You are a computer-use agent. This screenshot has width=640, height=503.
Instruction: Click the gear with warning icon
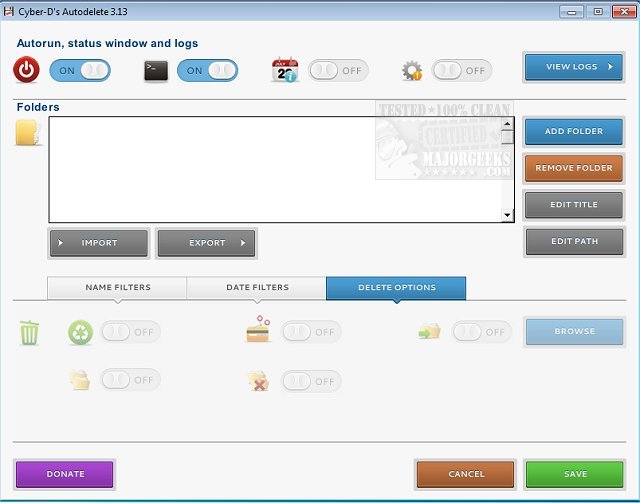(412, 71)
